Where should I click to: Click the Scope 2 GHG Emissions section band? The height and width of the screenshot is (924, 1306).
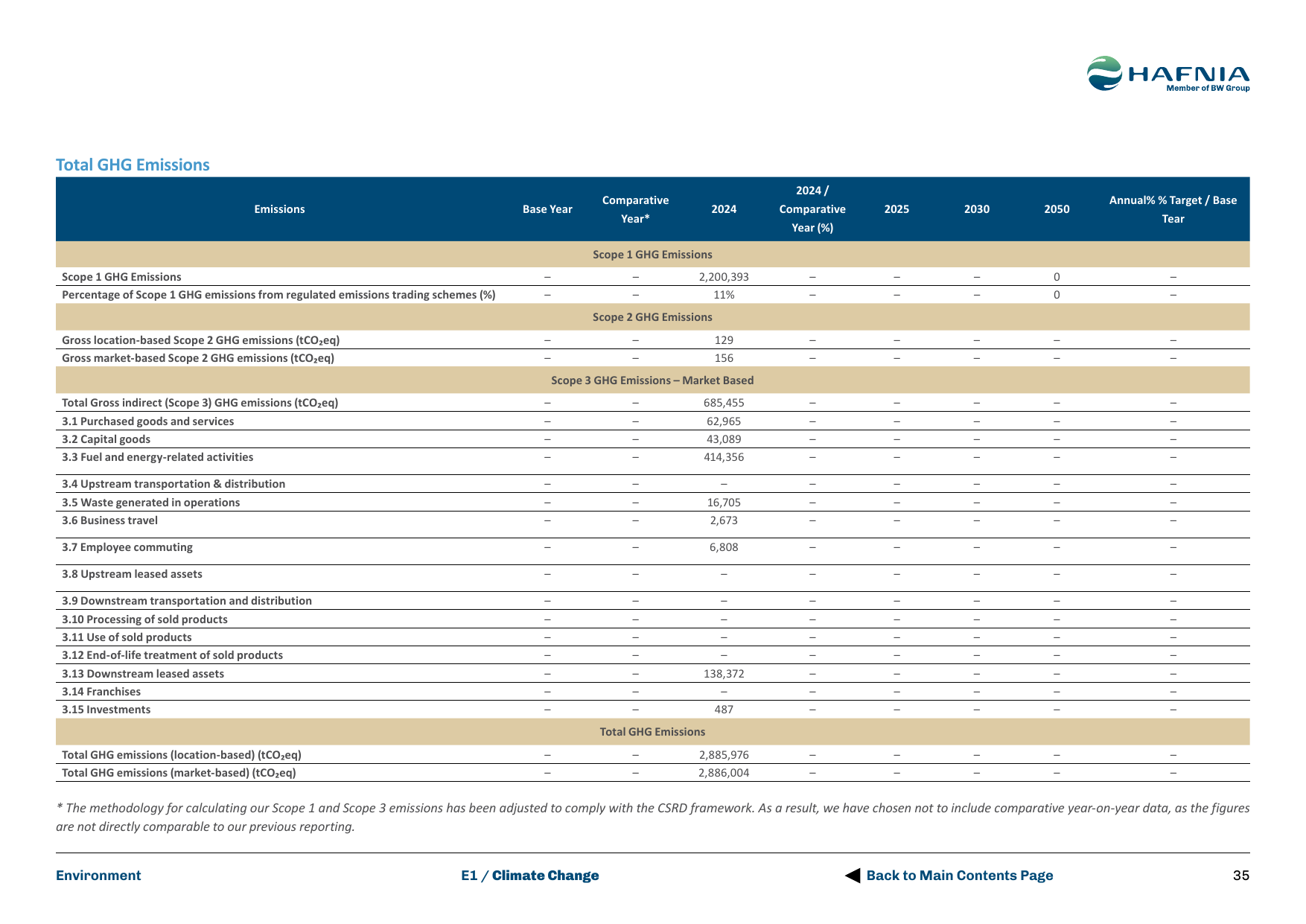pyautogui.click(x=652, y=317)
